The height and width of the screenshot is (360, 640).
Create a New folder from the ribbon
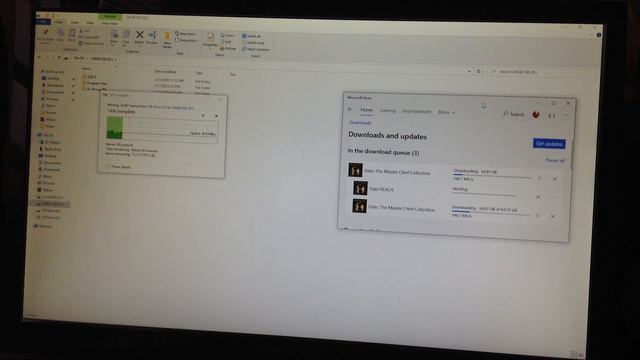click(x=167, y=40)
